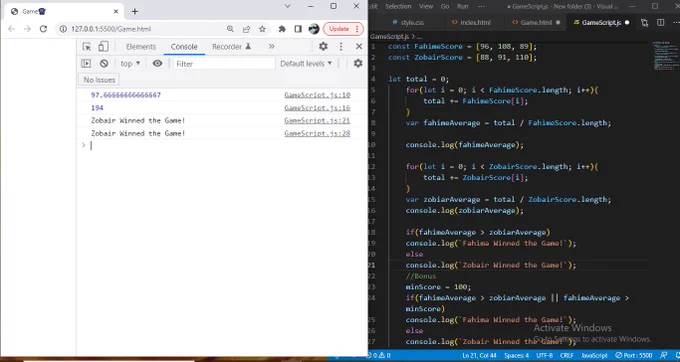Open the Chrome tab search chevron
The image size is (680, 362).
point(288,6)
